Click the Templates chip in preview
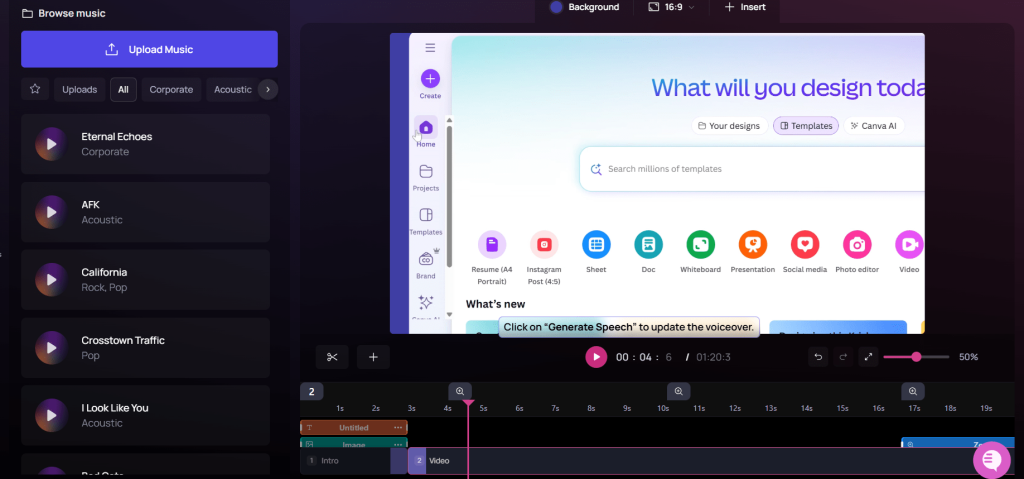1024x479 pixels. [806, 125]
